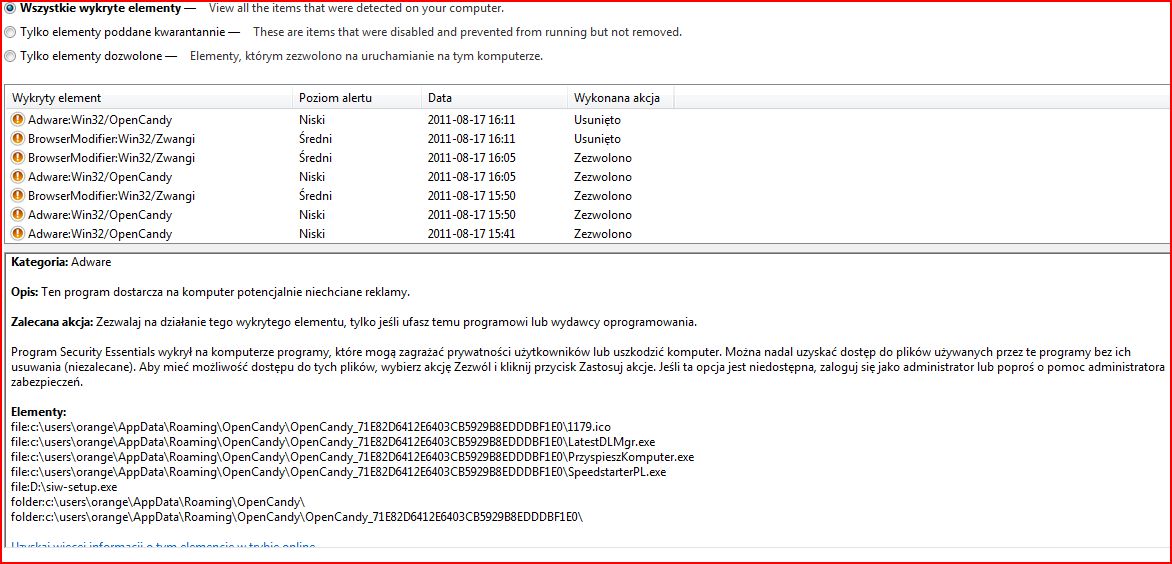
Task: Click 'Niski' level in OpenCandy 16:11 row
Action: (312, 120)
